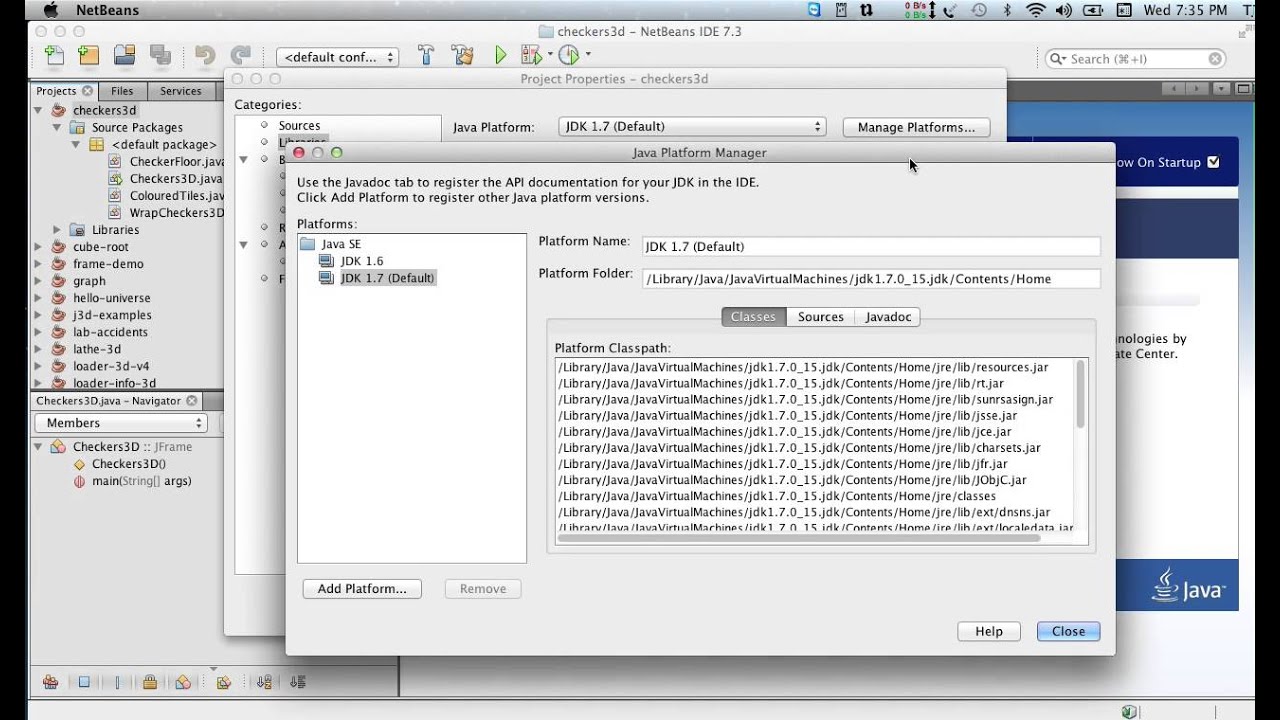Viewport: 1280px width, 720px height.
Task: Click Fully Qualified Names navigator icon
Action: pos(224,682)
